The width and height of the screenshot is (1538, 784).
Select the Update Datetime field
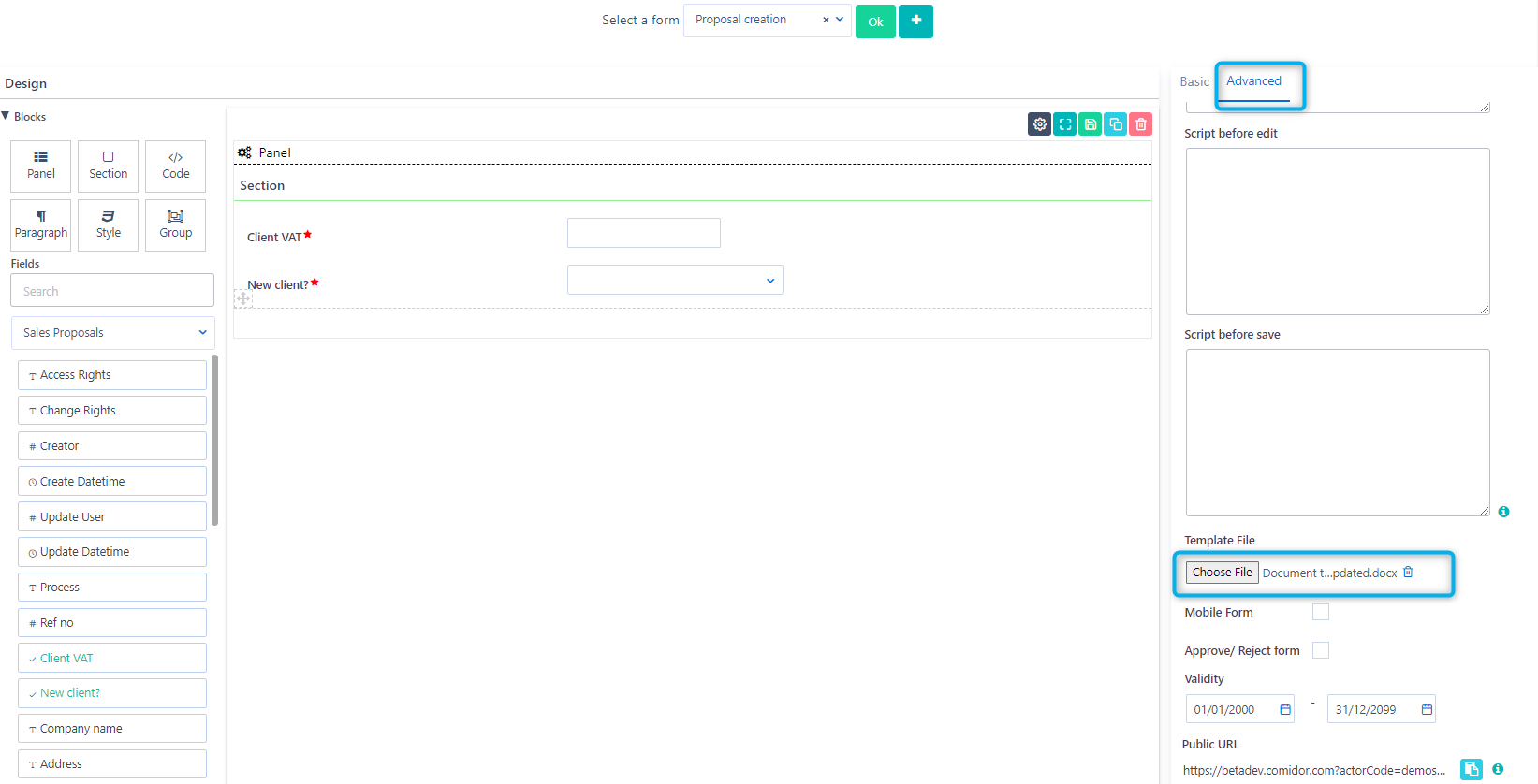pos(112,552)
